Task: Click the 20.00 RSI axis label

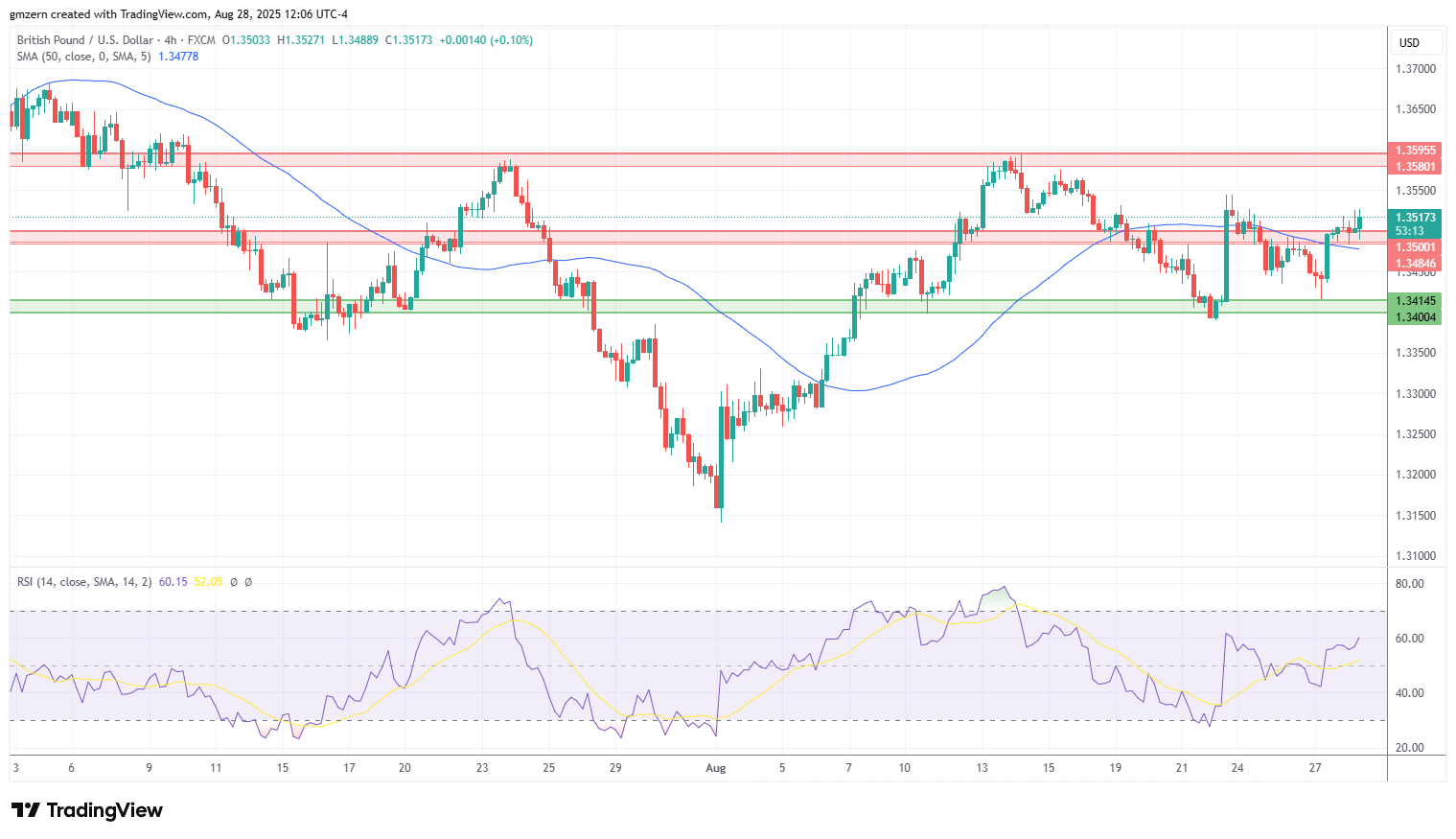Action: (x=1410, y=748)
